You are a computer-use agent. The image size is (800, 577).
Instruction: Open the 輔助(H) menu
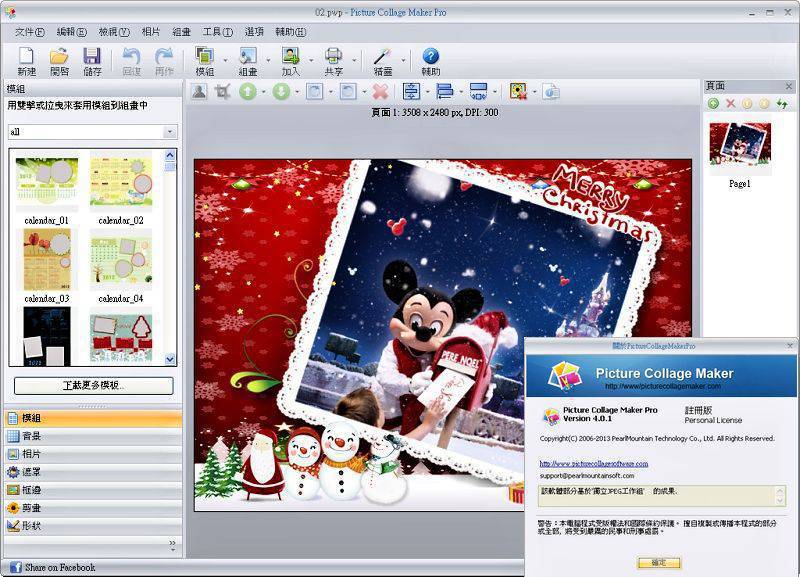290,32
